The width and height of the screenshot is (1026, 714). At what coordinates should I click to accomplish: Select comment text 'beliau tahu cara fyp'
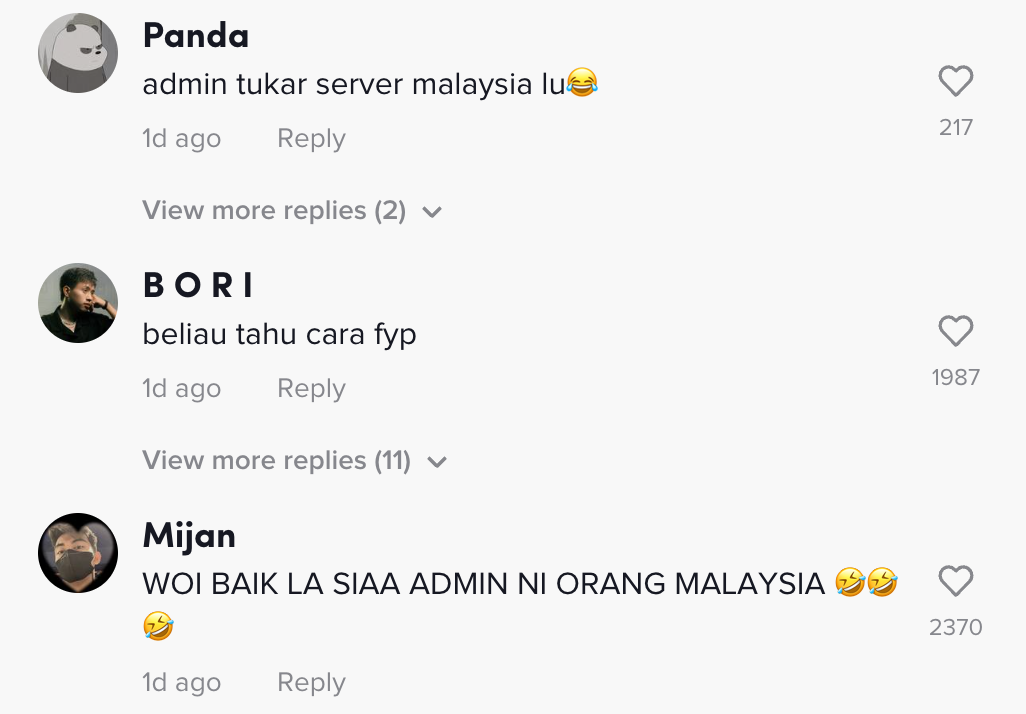coord(279,334)
